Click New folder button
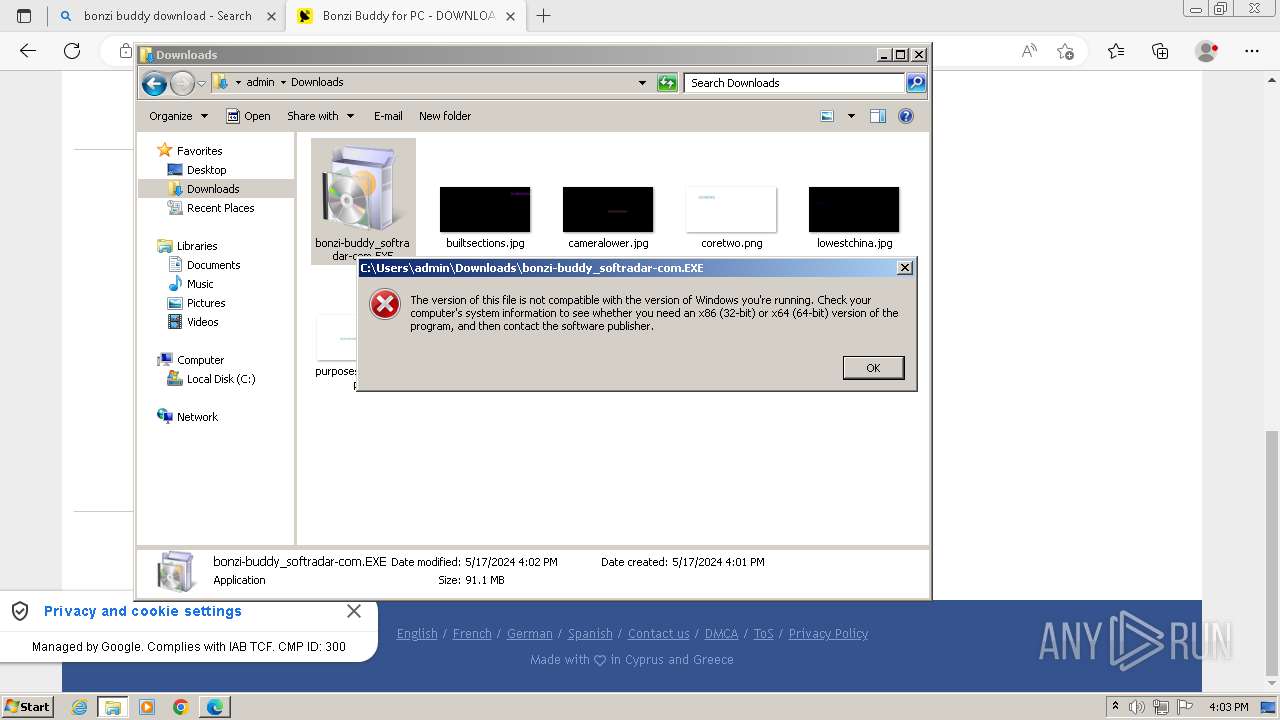This screenshot has width=1280, height=720. pos(445,116)
